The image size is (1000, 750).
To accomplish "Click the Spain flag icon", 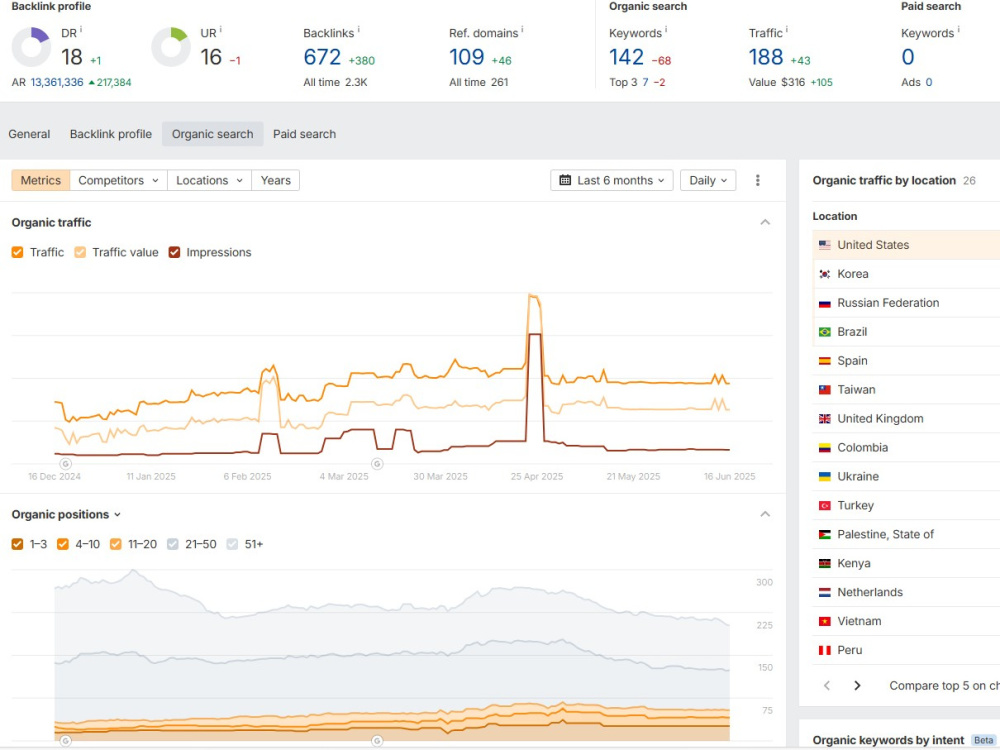I will click(x=825, y=361).
